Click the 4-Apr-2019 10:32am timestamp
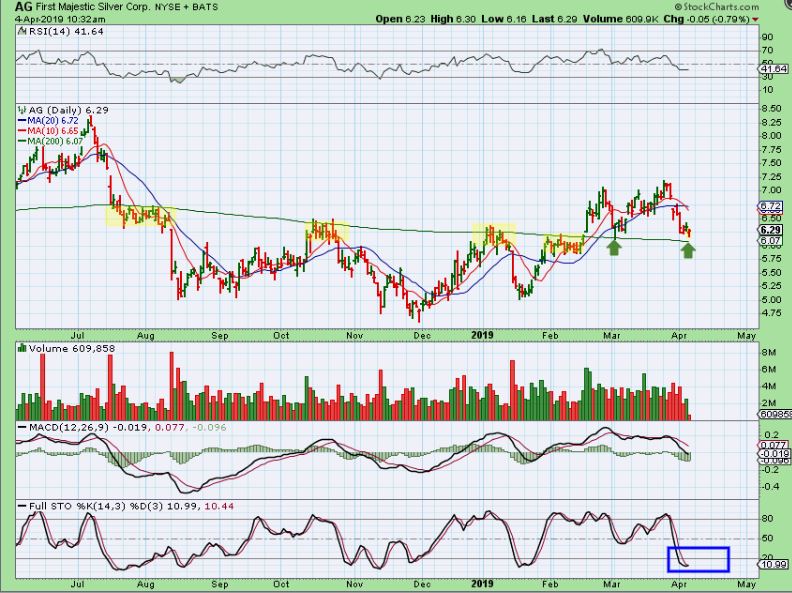The height and width of the screenshot is (593, 792). tap(60, 19)
